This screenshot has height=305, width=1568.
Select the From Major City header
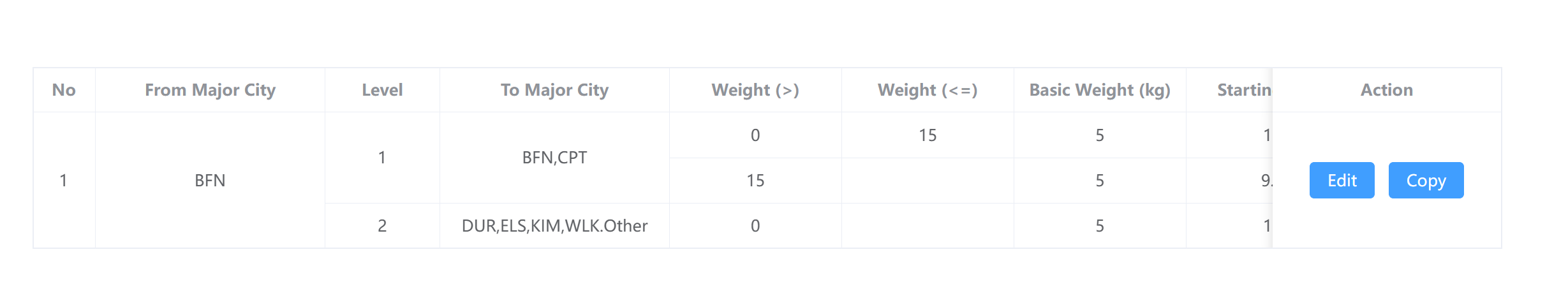(210, 90)
